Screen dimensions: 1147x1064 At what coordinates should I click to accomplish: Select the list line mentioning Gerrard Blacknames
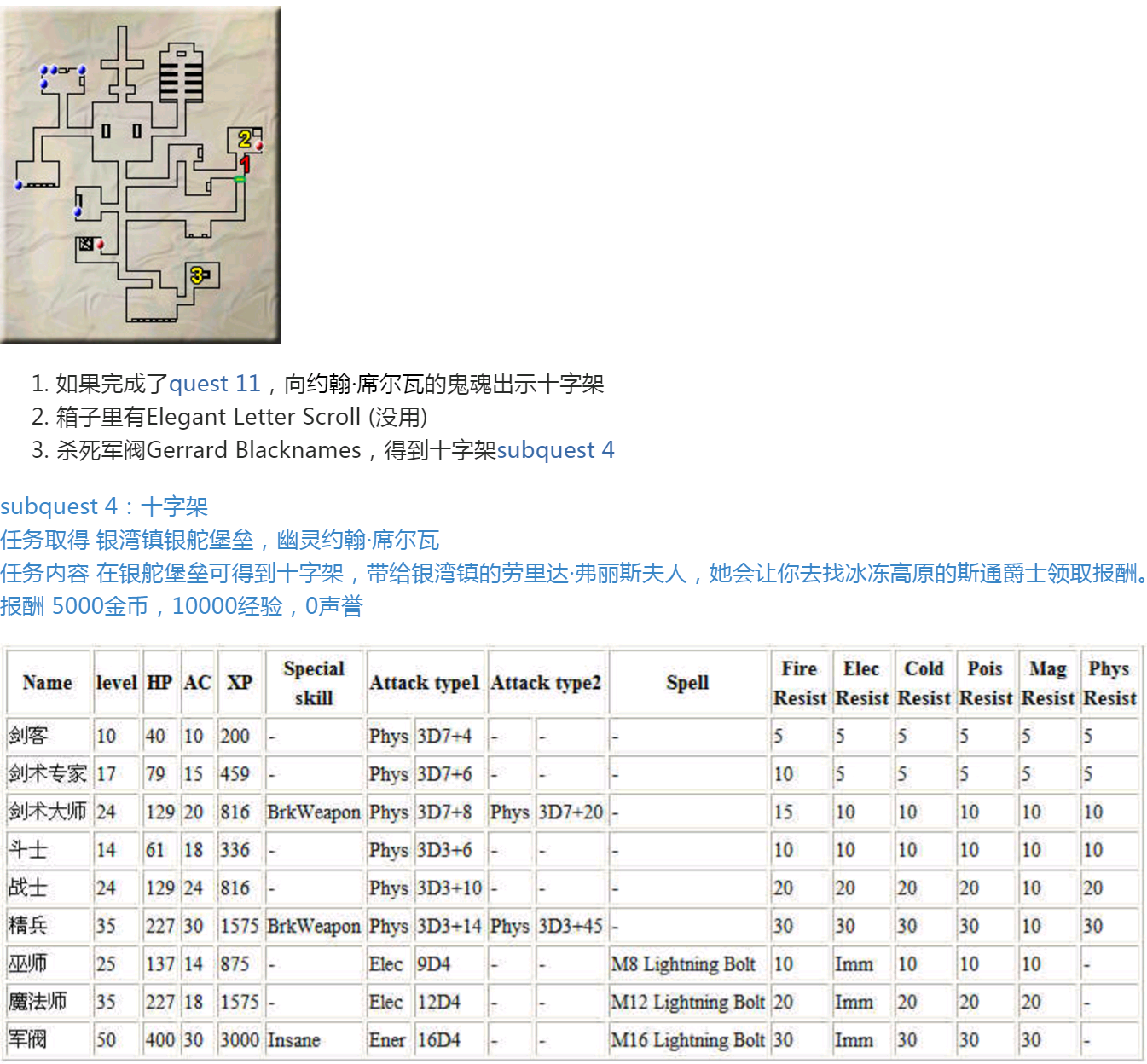coord(335,450)
